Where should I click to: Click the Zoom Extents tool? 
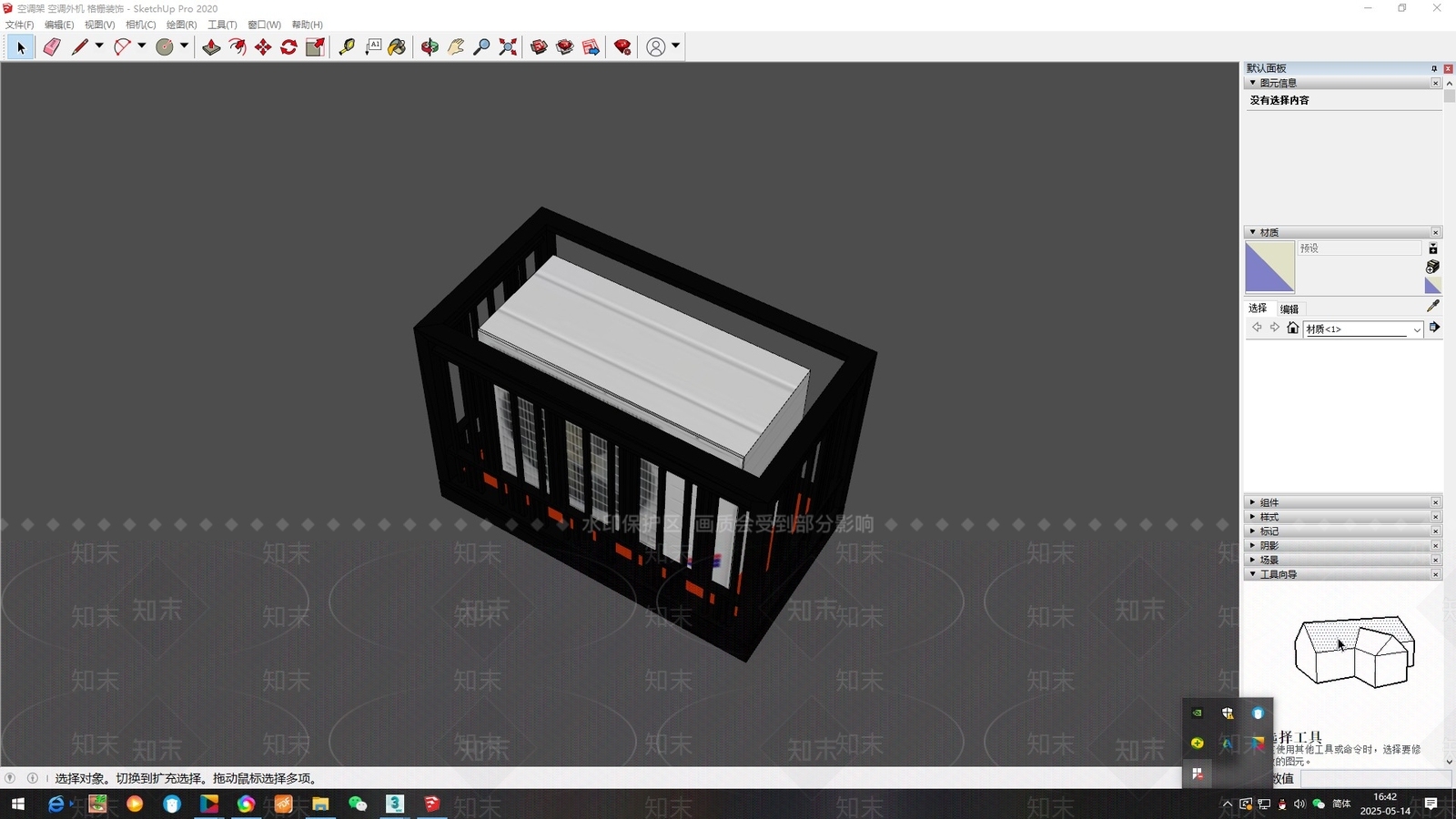508,47
